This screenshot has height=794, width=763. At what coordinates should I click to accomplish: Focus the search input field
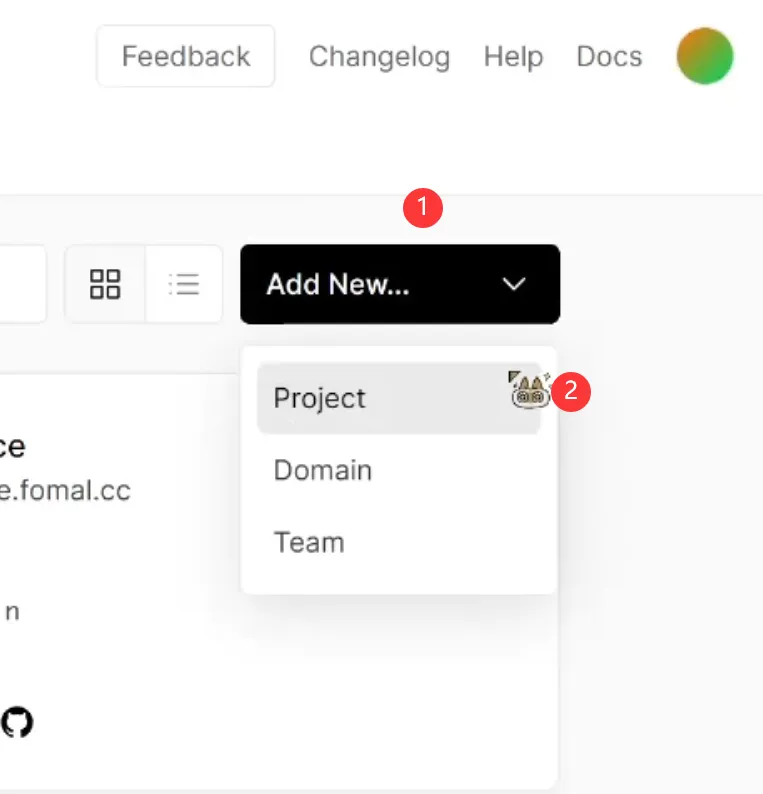(x=22, y=284)
